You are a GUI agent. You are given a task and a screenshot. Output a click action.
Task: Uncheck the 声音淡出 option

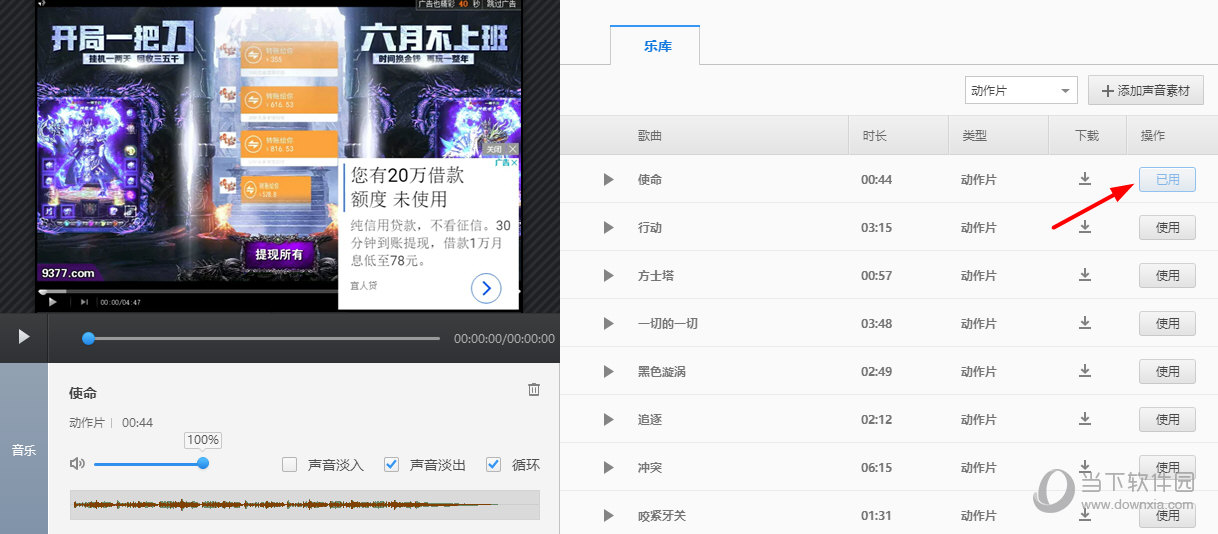392,465
